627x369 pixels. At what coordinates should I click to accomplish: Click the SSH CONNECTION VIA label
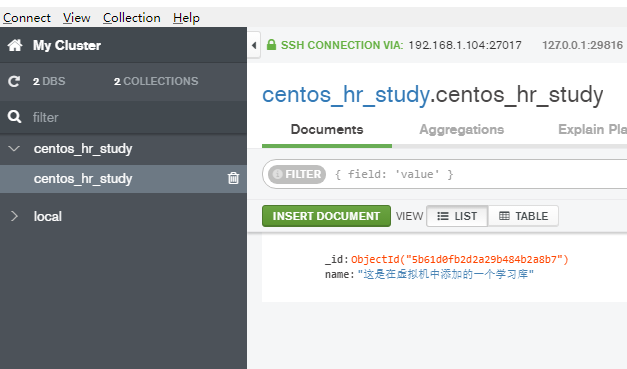pos(342,45)
